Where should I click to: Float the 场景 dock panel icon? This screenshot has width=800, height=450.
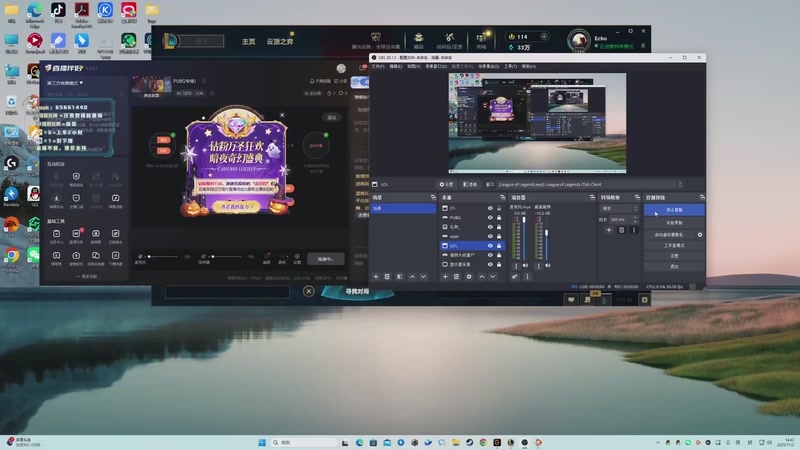coord(433,197)
